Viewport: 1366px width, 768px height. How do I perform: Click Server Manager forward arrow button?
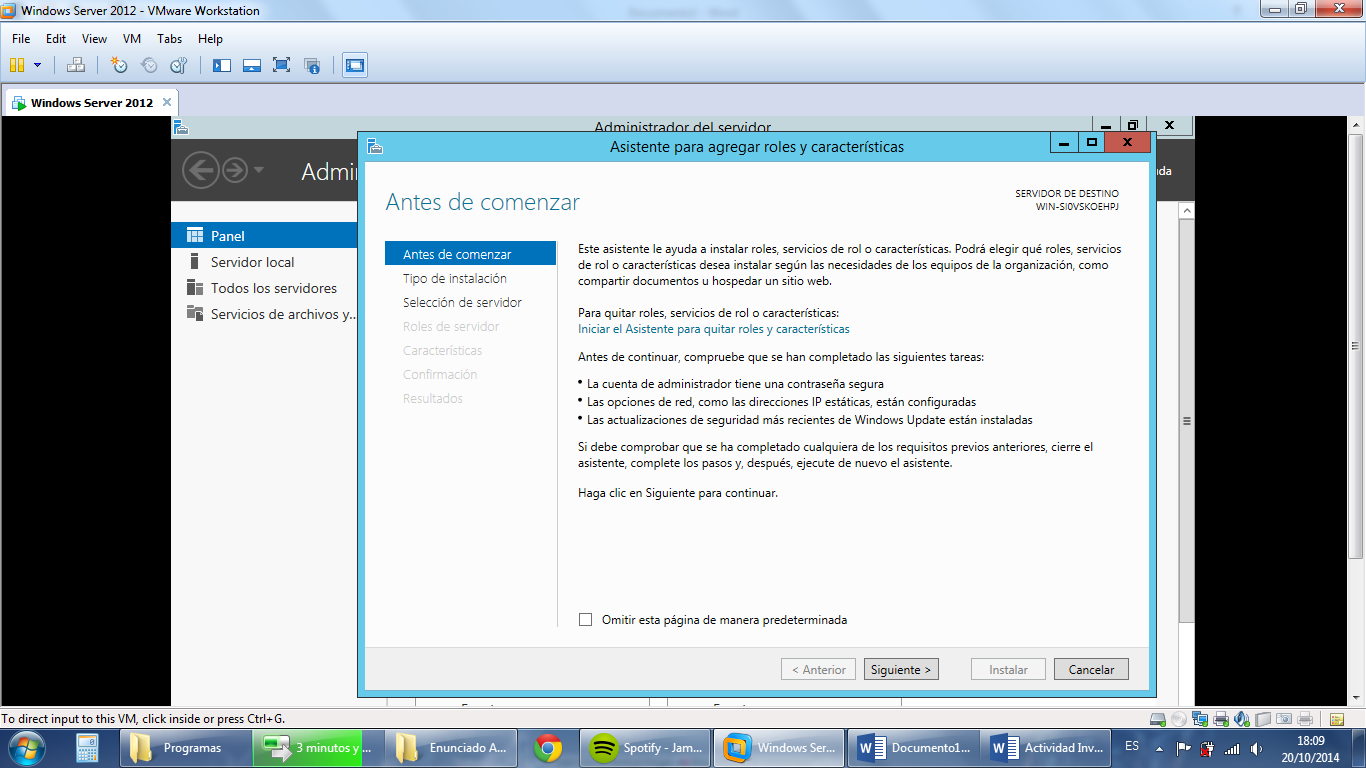pyautogui.click(x=235, y=170)
